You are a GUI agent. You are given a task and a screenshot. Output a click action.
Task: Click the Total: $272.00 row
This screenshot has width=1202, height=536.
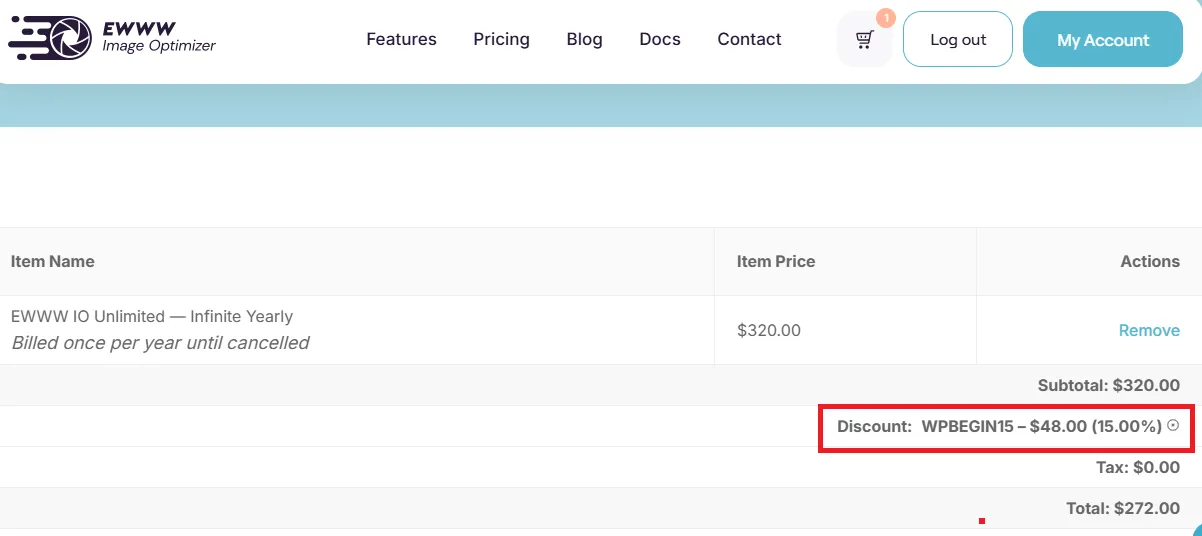pos(601,508)
